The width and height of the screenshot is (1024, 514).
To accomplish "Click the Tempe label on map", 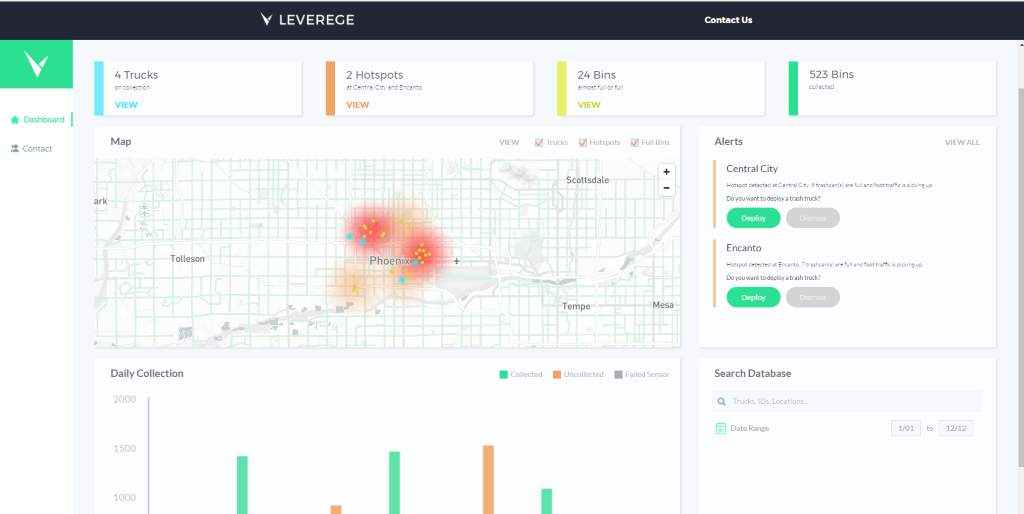I will (x=576, y=306).
